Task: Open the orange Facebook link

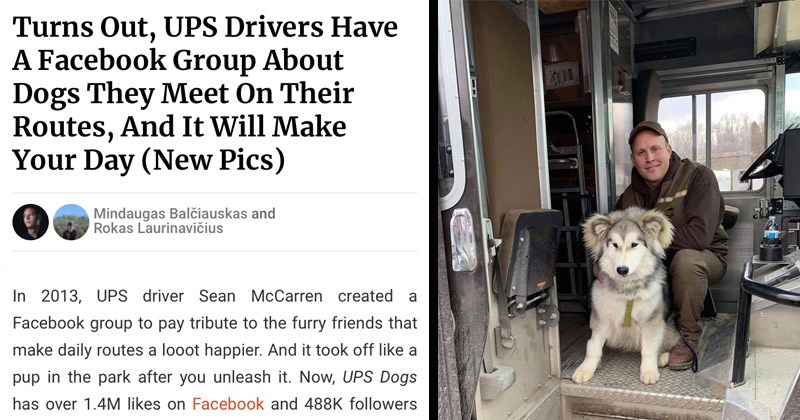Action: pos(228,404)
